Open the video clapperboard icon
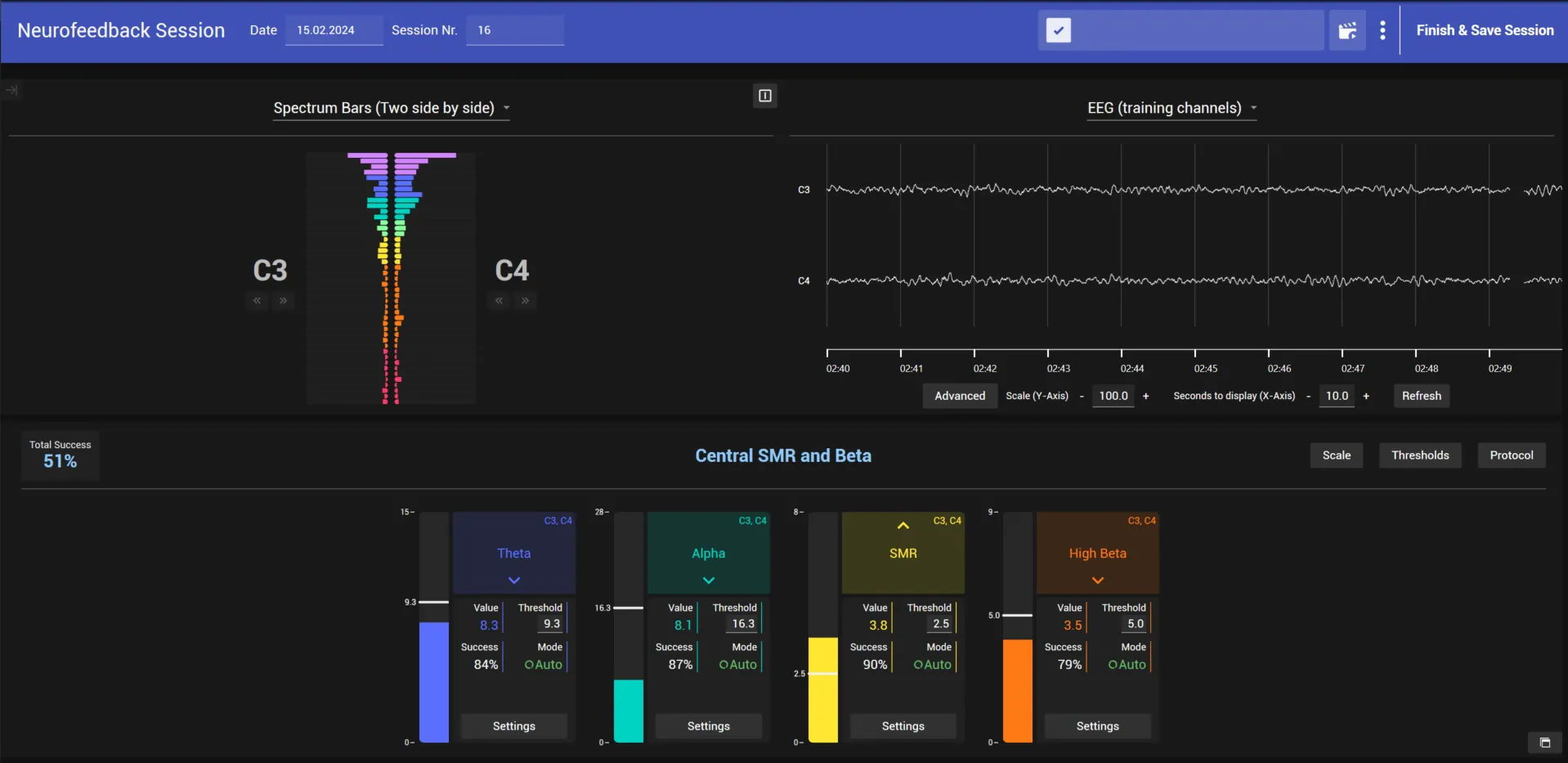 click(x=1347, y=31)
